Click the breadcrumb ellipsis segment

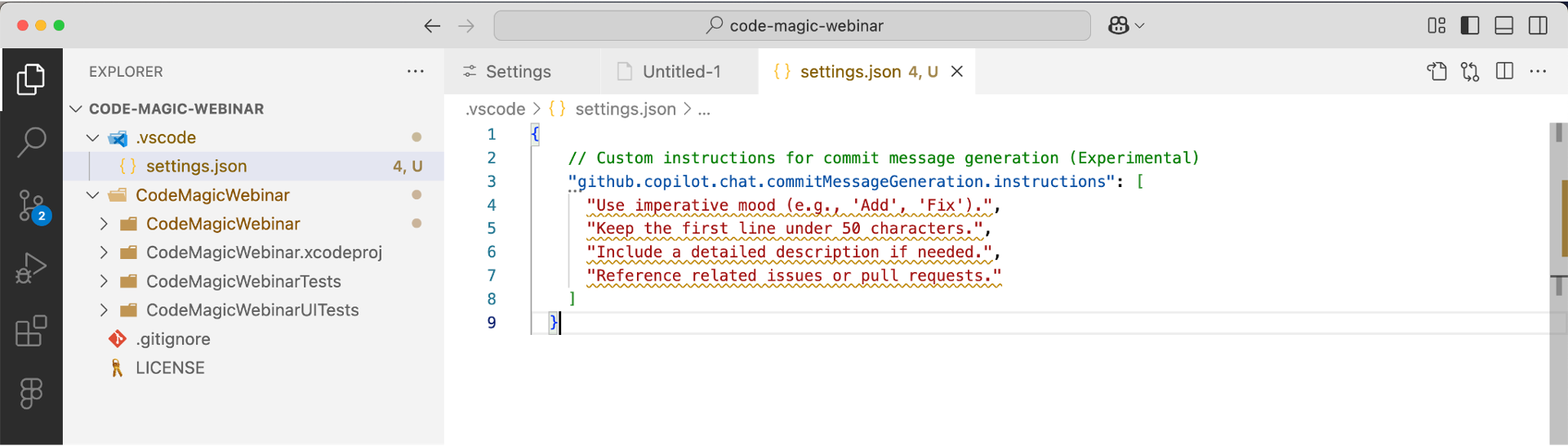(704, 109)
